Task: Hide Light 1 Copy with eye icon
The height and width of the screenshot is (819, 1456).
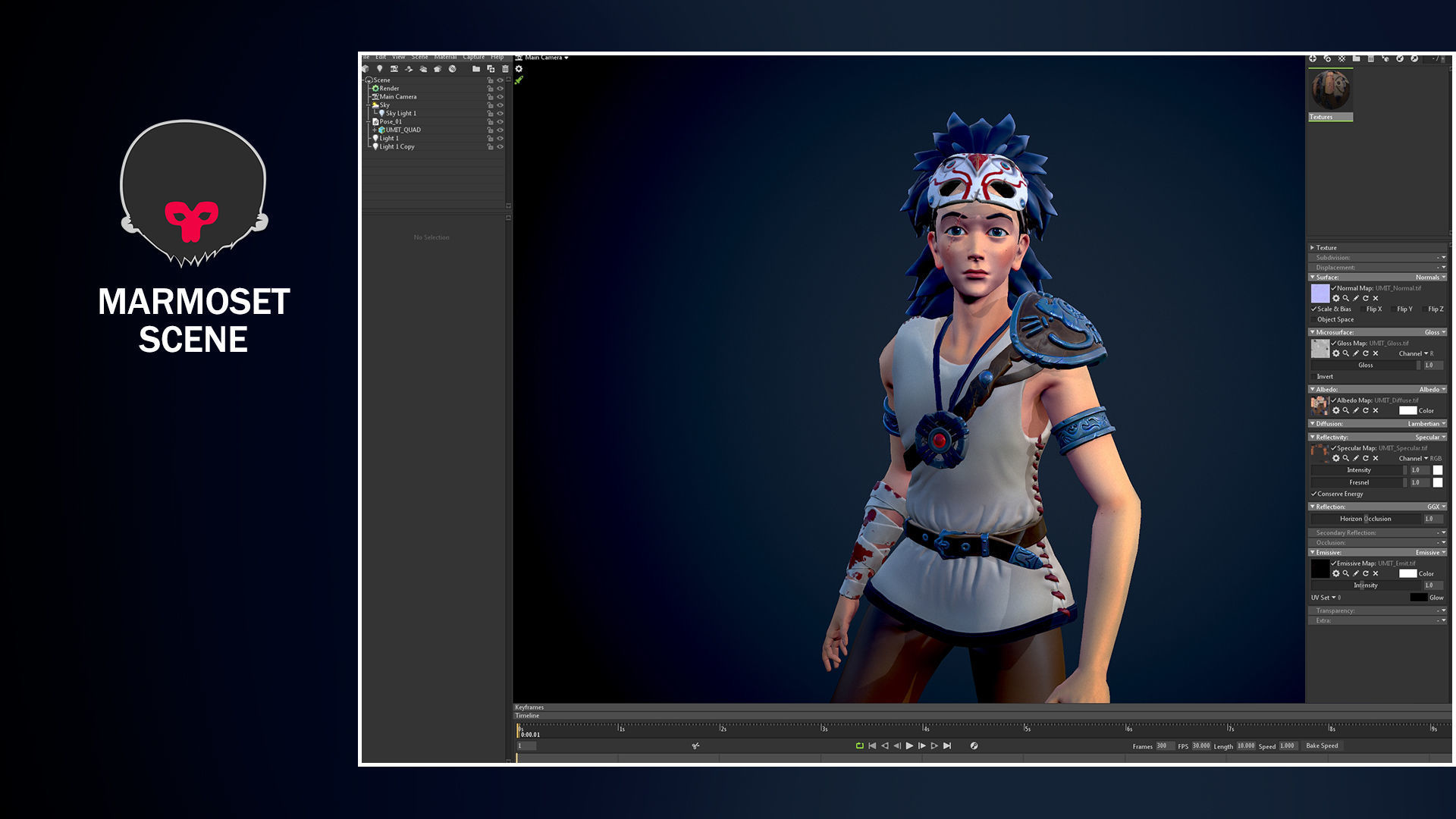Action: coord(500,147)
